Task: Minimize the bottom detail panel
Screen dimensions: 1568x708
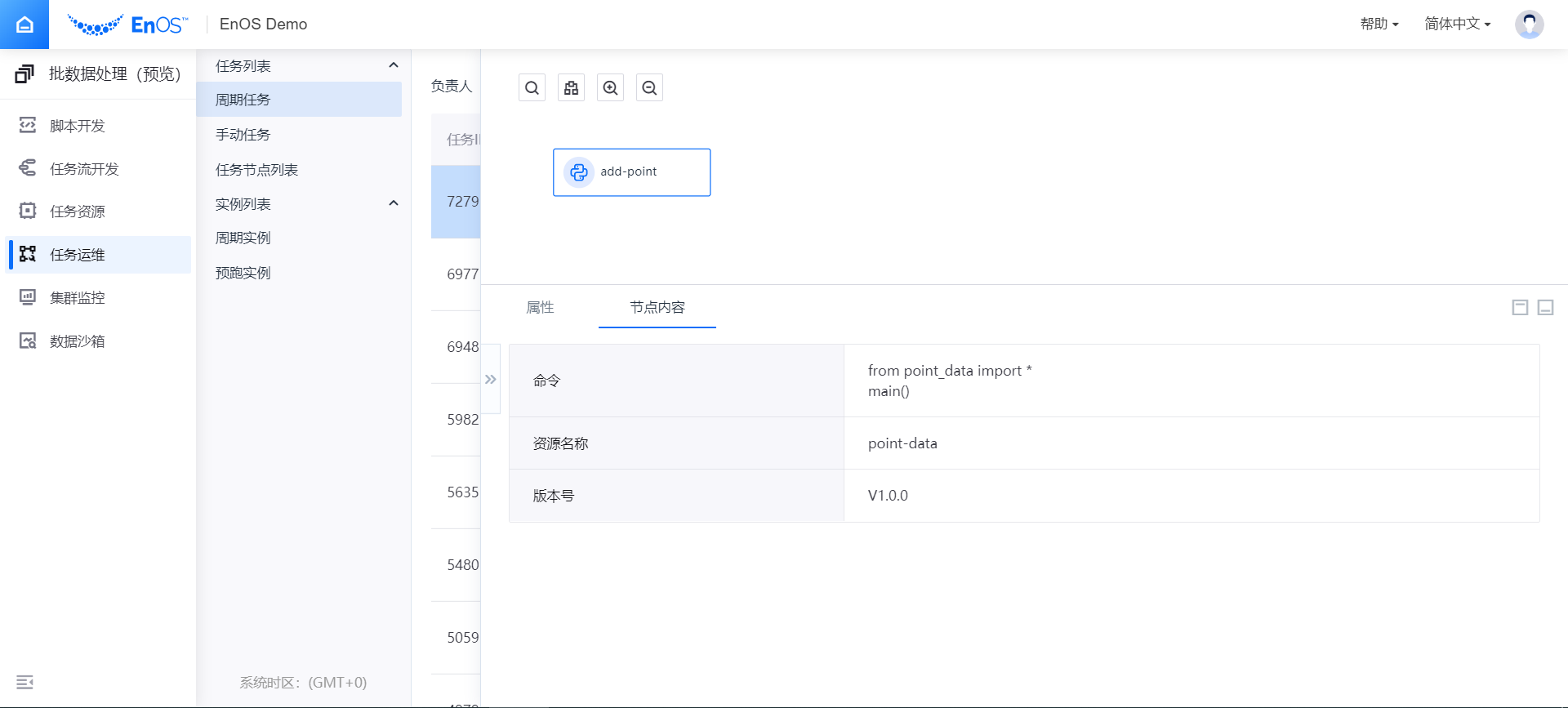Action: click(x=1545, y=308)
